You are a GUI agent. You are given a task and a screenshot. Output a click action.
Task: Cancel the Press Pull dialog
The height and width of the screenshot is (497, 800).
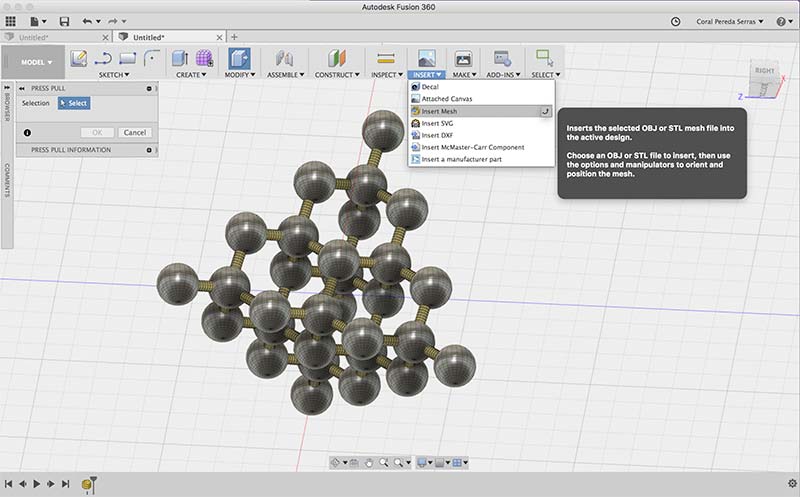pyautogui.click(x=135, y=133)
